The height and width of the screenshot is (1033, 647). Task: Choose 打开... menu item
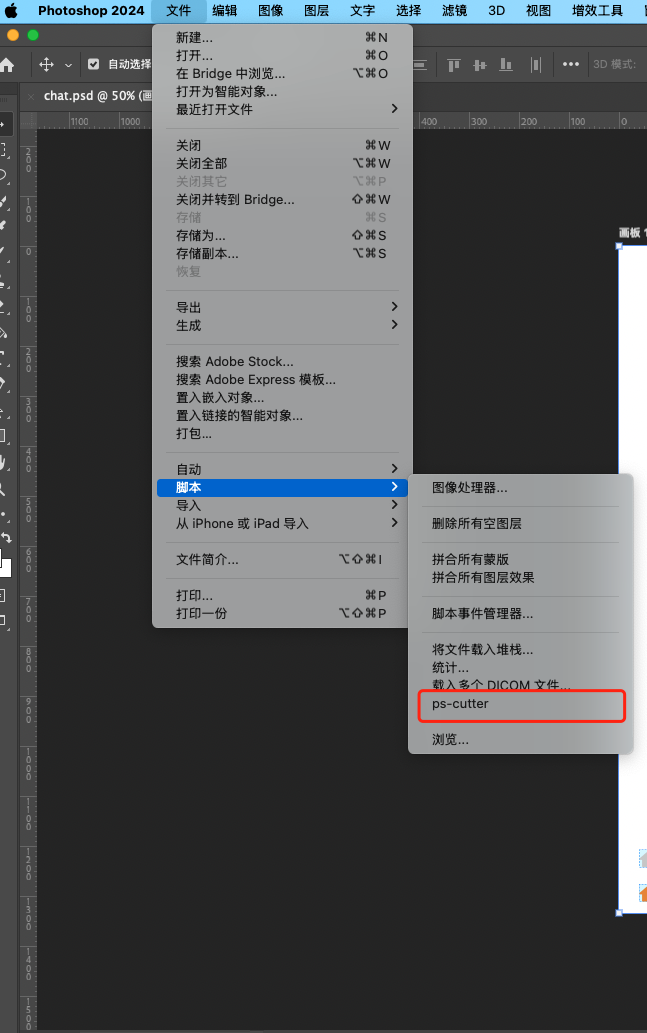click(x=282, y=55)
